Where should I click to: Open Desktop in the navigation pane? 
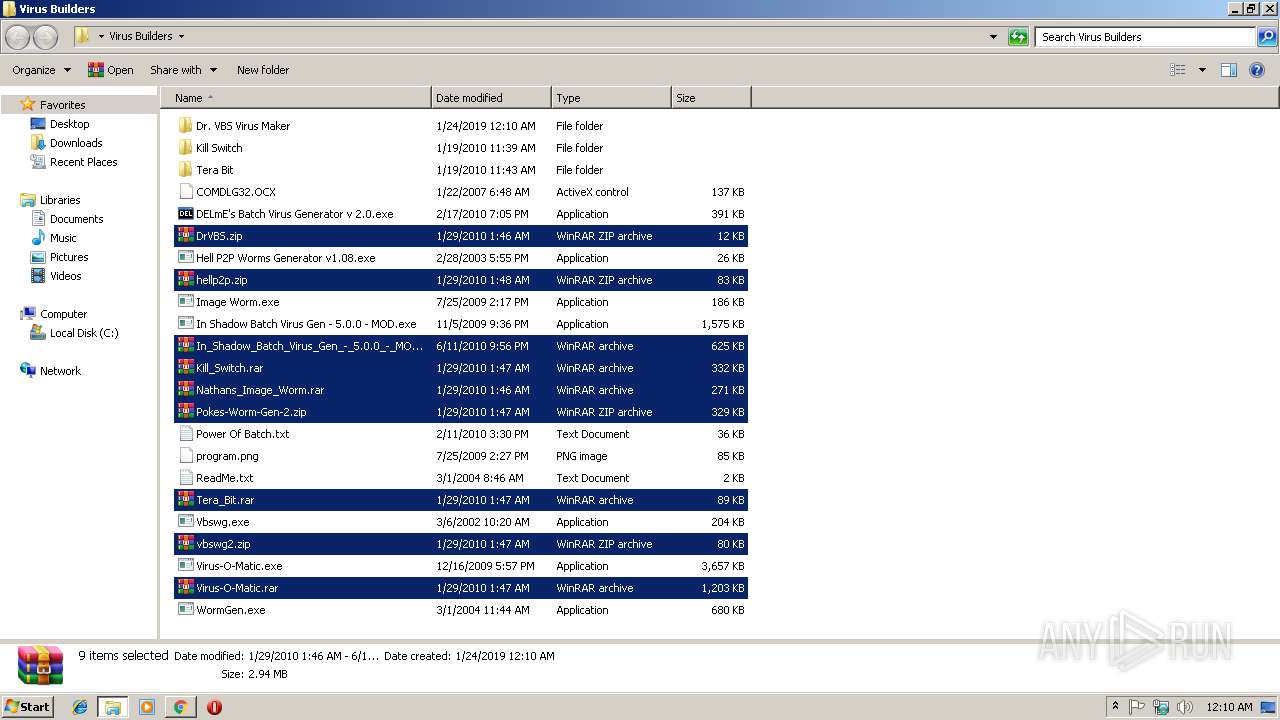pyautogui.click(x=69, y=124)
